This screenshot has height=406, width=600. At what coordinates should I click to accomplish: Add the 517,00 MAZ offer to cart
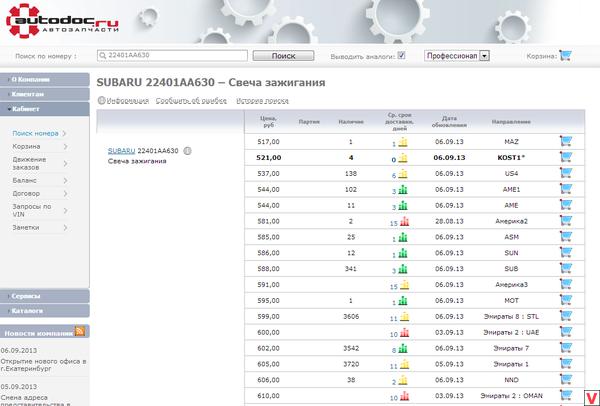click(x=566, y=141)
